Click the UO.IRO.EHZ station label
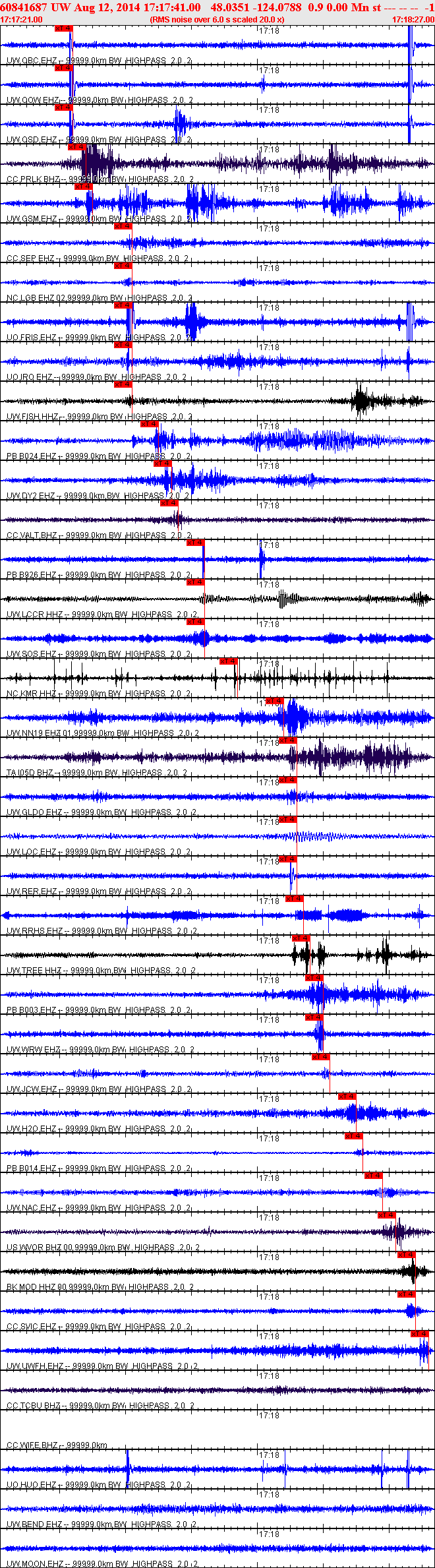Screen dimensions: 435x1568 pos(30,377)
